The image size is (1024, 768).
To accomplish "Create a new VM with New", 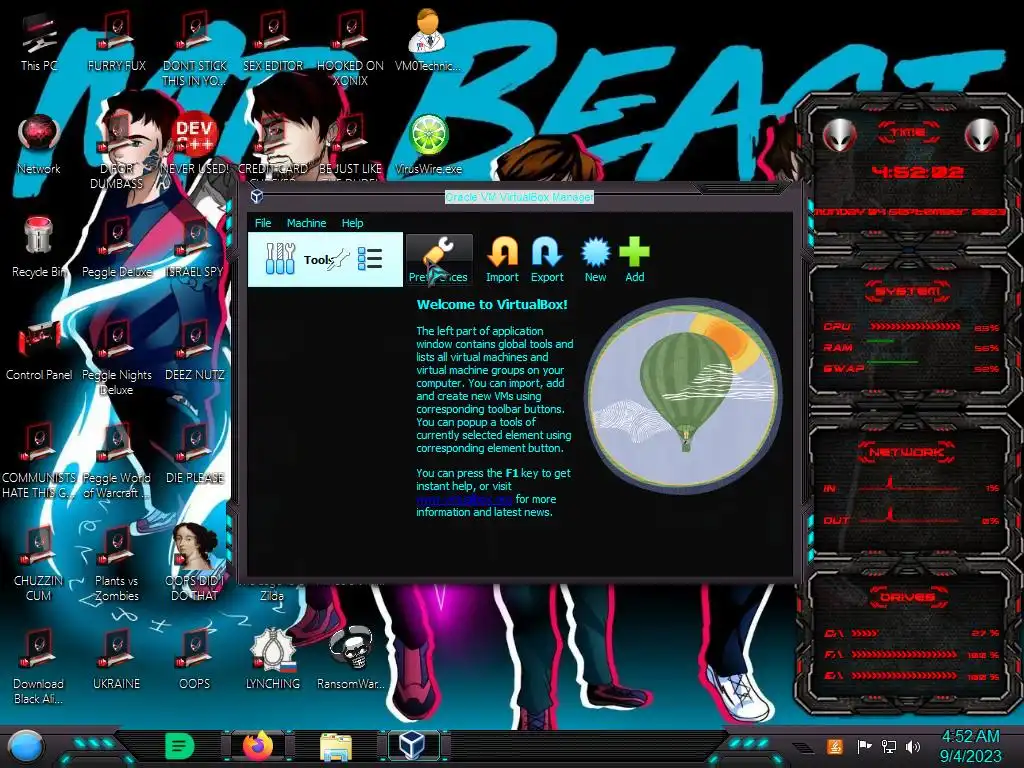I will tap(596, 259).
